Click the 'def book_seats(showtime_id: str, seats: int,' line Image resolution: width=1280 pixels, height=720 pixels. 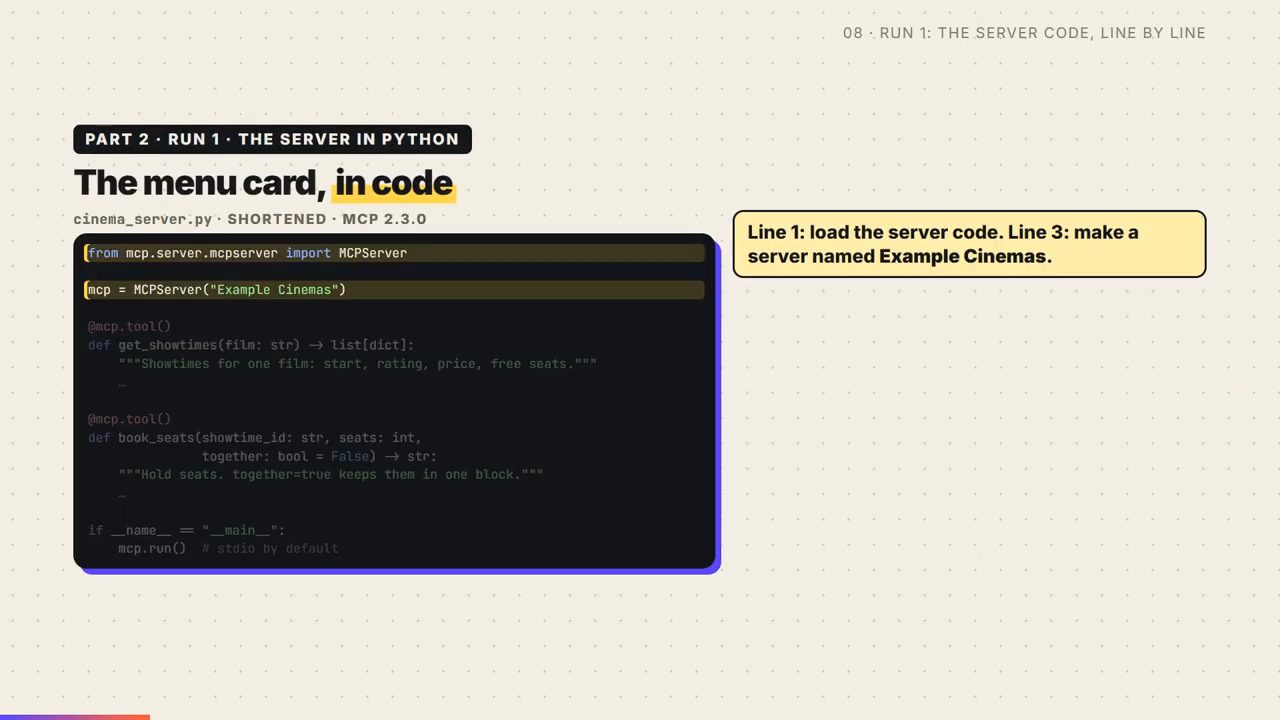(x=255, y=438)
